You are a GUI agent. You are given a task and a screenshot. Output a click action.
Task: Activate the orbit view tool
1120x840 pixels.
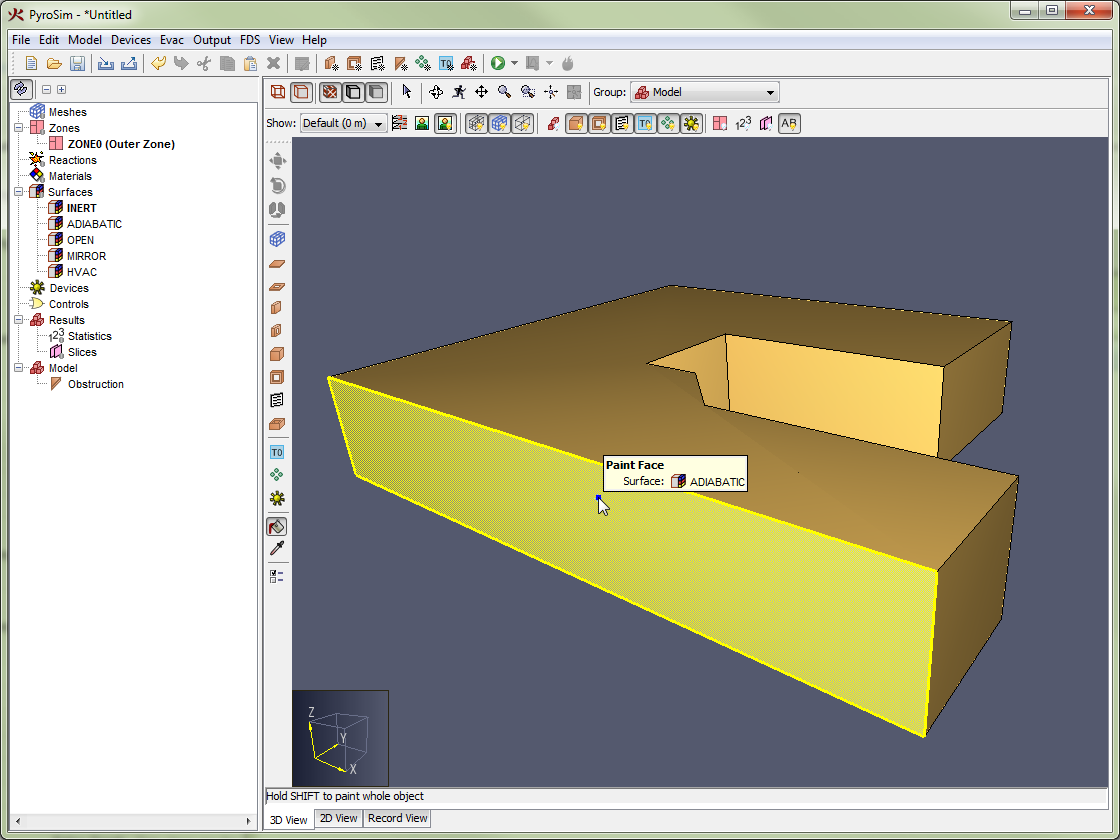[x=436, y=92]
